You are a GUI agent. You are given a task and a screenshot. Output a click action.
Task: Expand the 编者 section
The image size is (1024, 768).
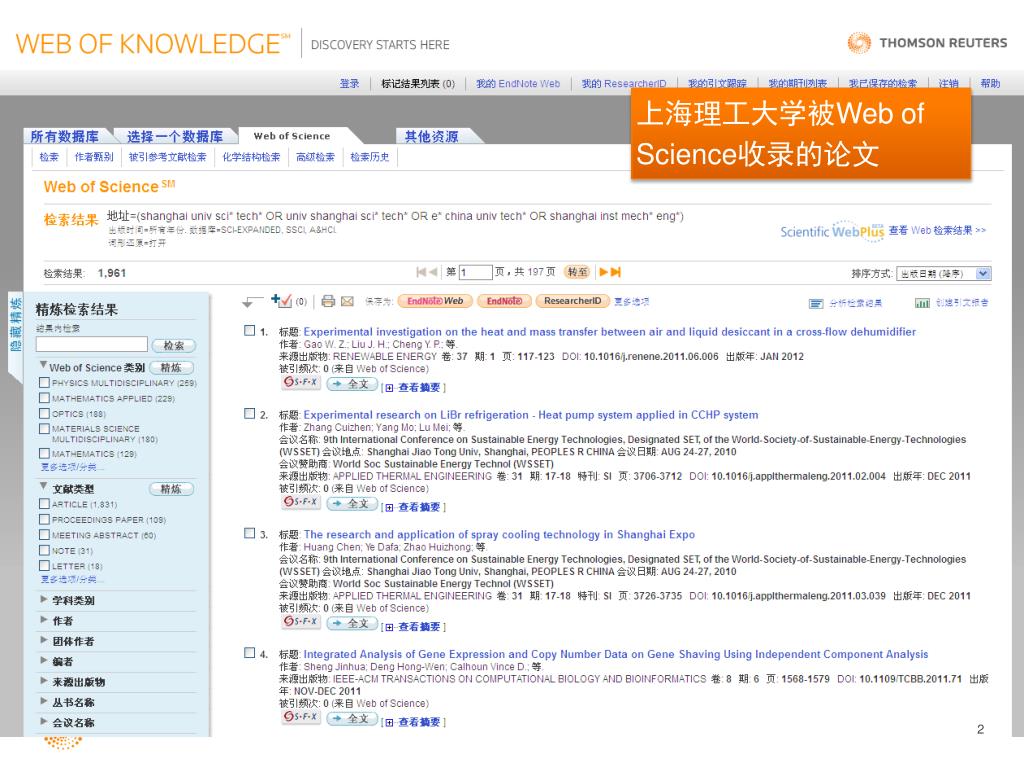[x=43, y=660]
